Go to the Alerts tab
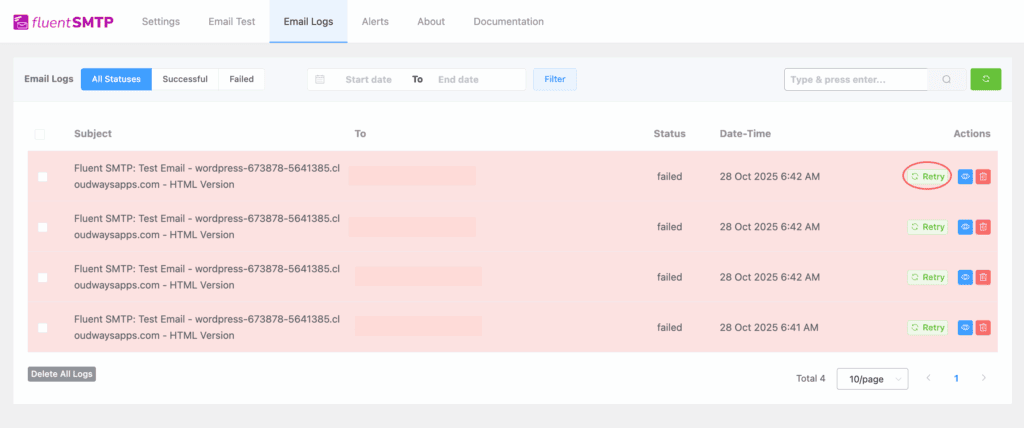The image size is (1024, 428). click(376, 22)
